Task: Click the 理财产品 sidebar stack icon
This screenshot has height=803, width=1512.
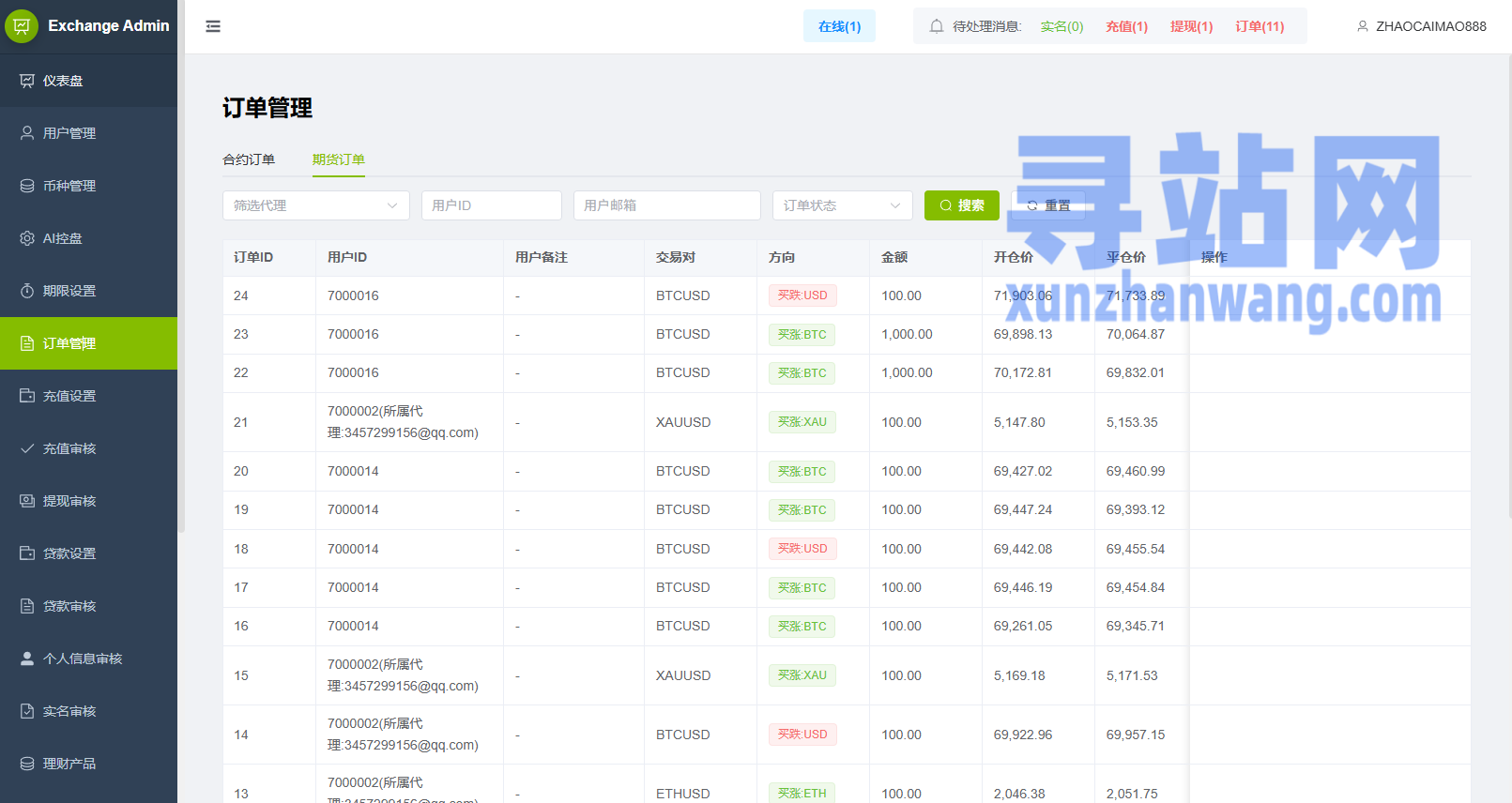Action: tap(27, 764)
